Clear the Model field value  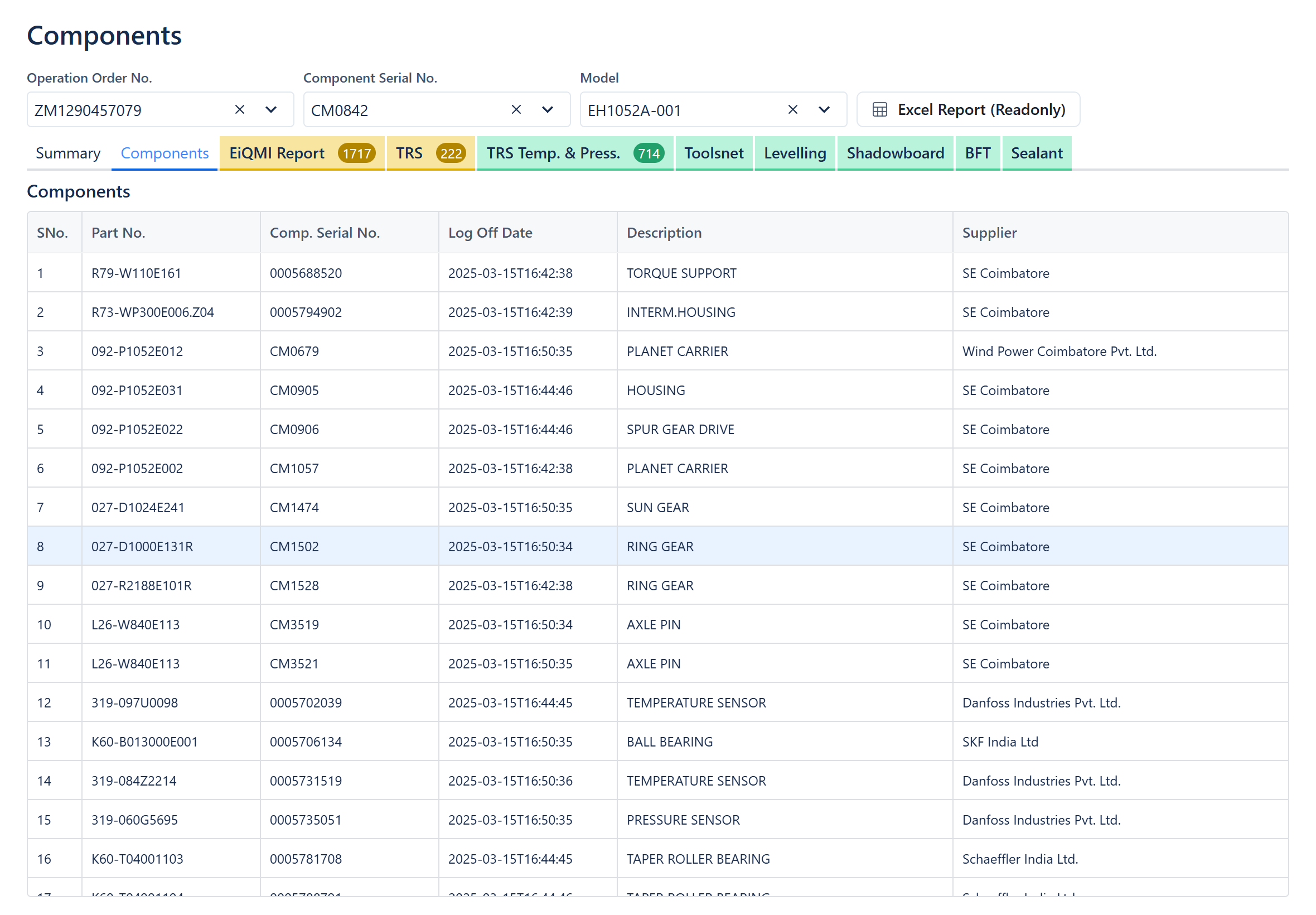[x=792, y=109]
